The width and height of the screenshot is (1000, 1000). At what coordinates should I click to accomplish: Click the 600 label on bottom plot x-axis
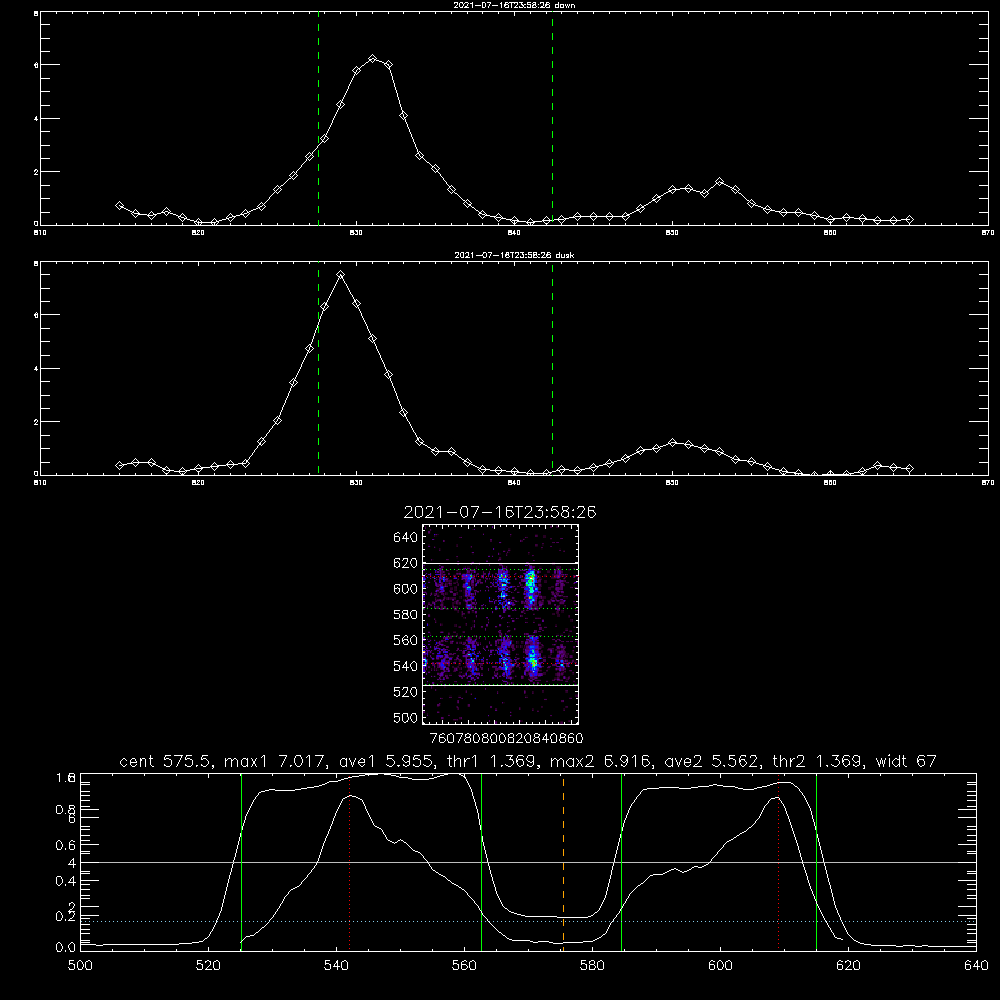(x=720, y=966)
